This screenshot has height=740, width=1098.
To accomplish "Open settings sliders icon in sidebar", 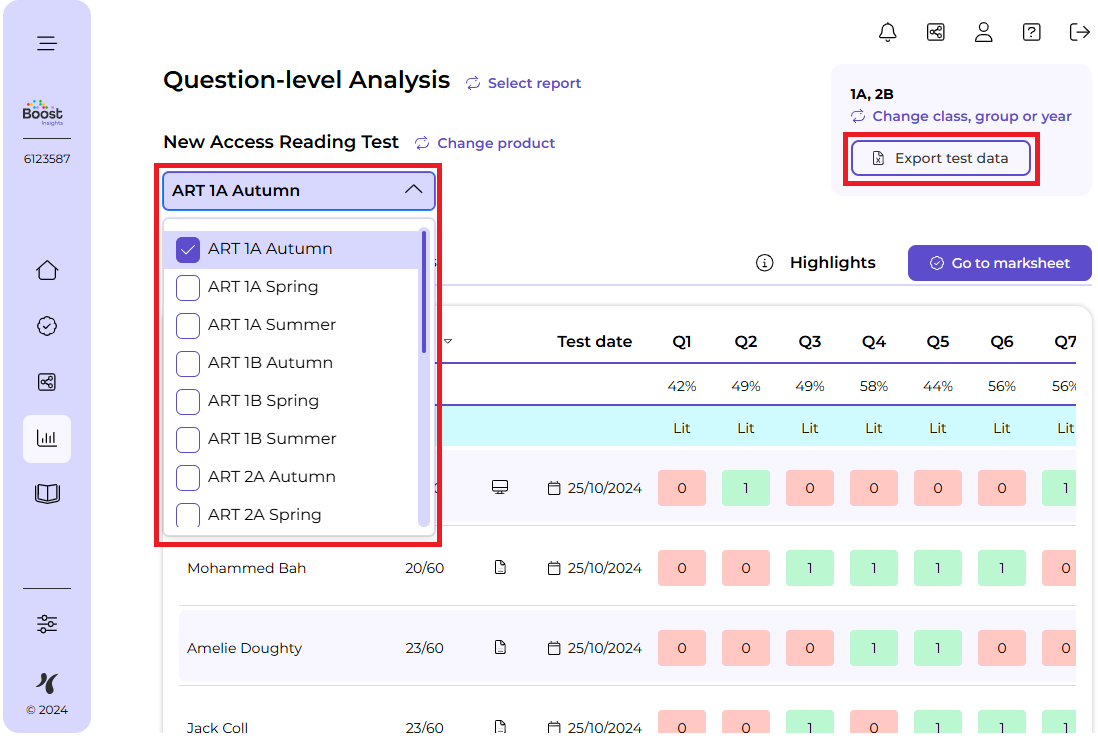I will click(47, 624).
